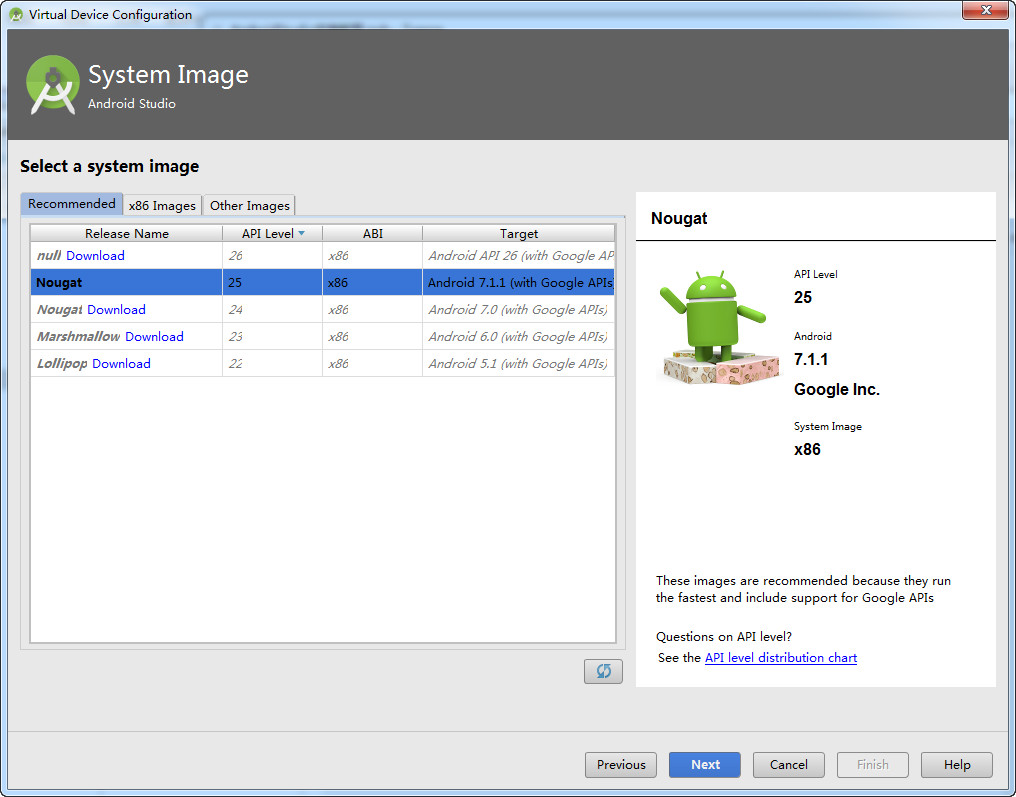This screenshot has height=797, width=1016.
Task: Click the Next button
Action: point(704,765)
